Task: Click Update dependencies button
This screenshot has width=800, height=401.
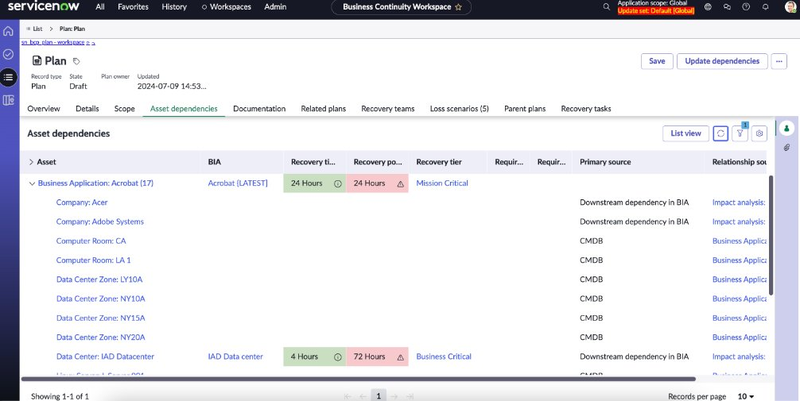Action: tap(722, 61)
